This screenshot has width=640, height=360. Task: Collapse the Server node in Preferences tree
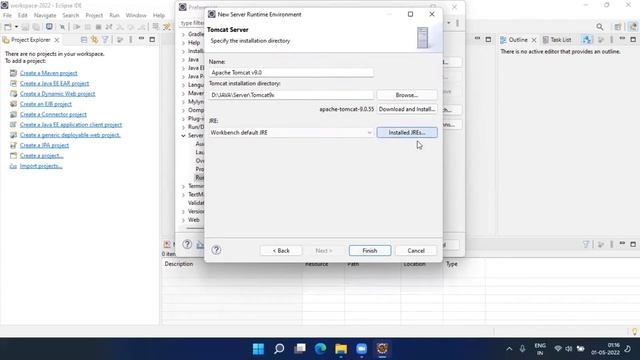click(x=183, y=136)
